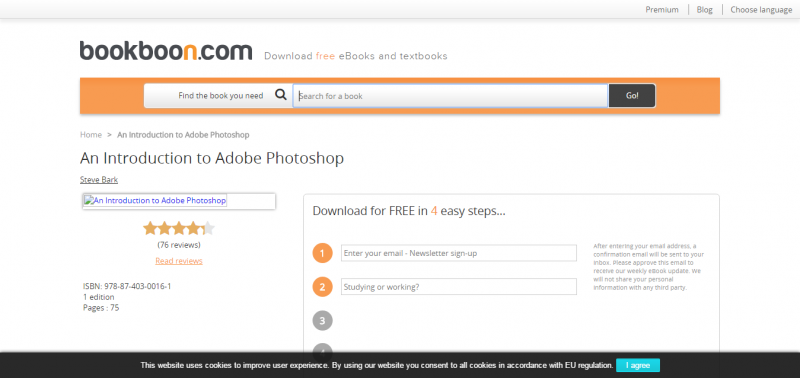Click the orange step 1 circle
Viewport: 800px width, 378px height.
[x=322, y=253]
